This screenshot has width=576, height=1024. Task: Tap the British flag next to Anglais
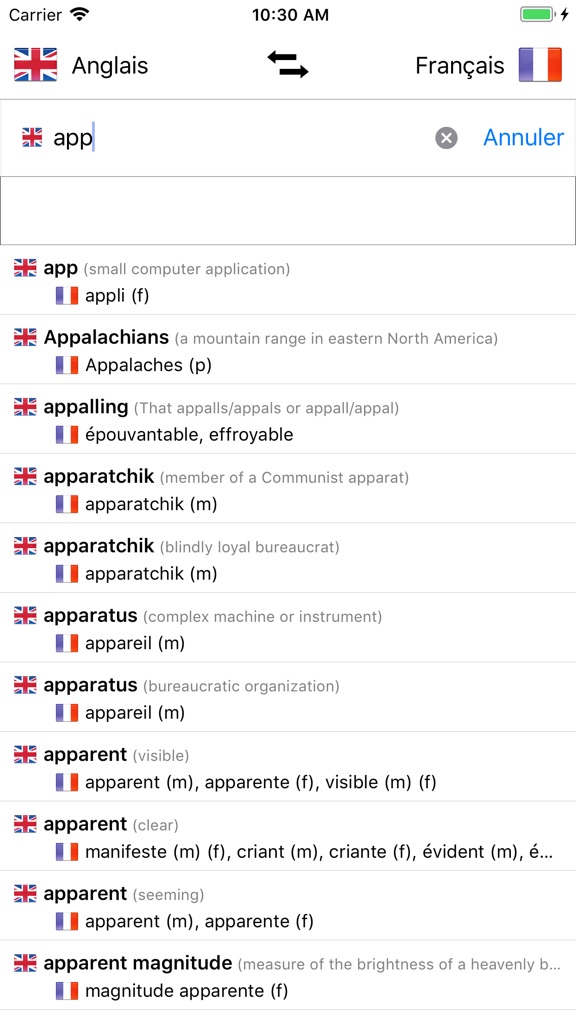tap(32, 64)
